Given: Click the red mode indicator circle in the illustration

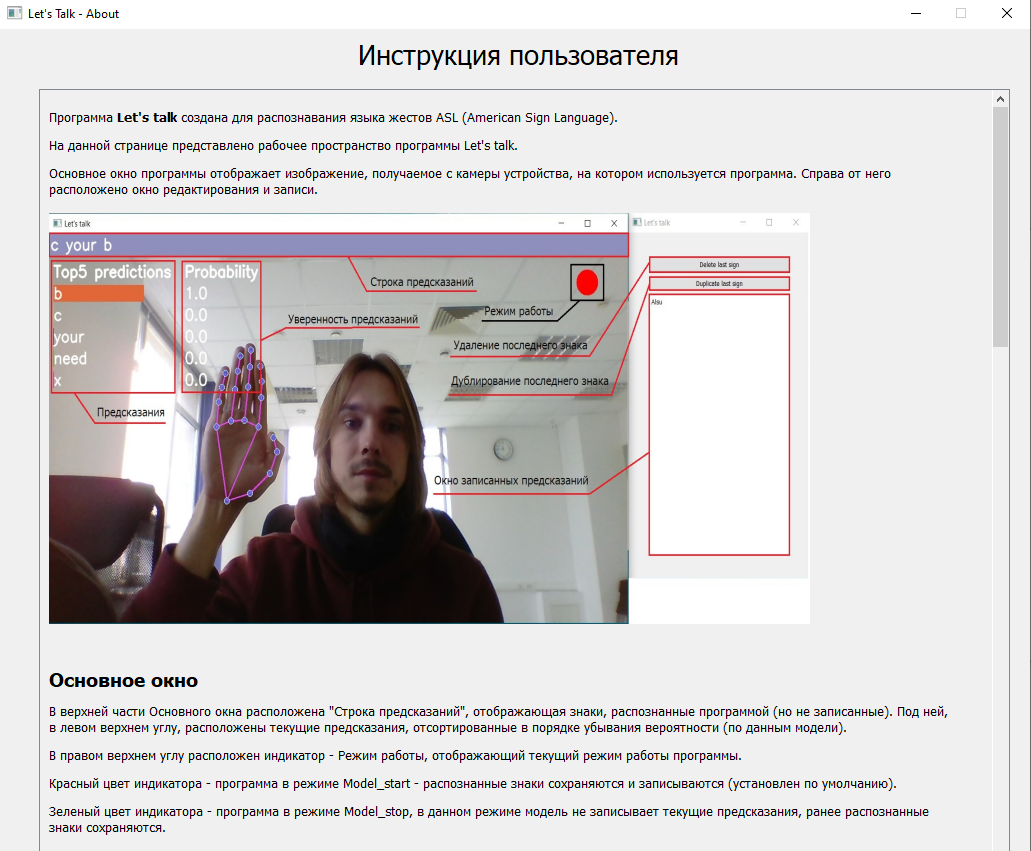Looking at the screenshot, I should (587, 283).
